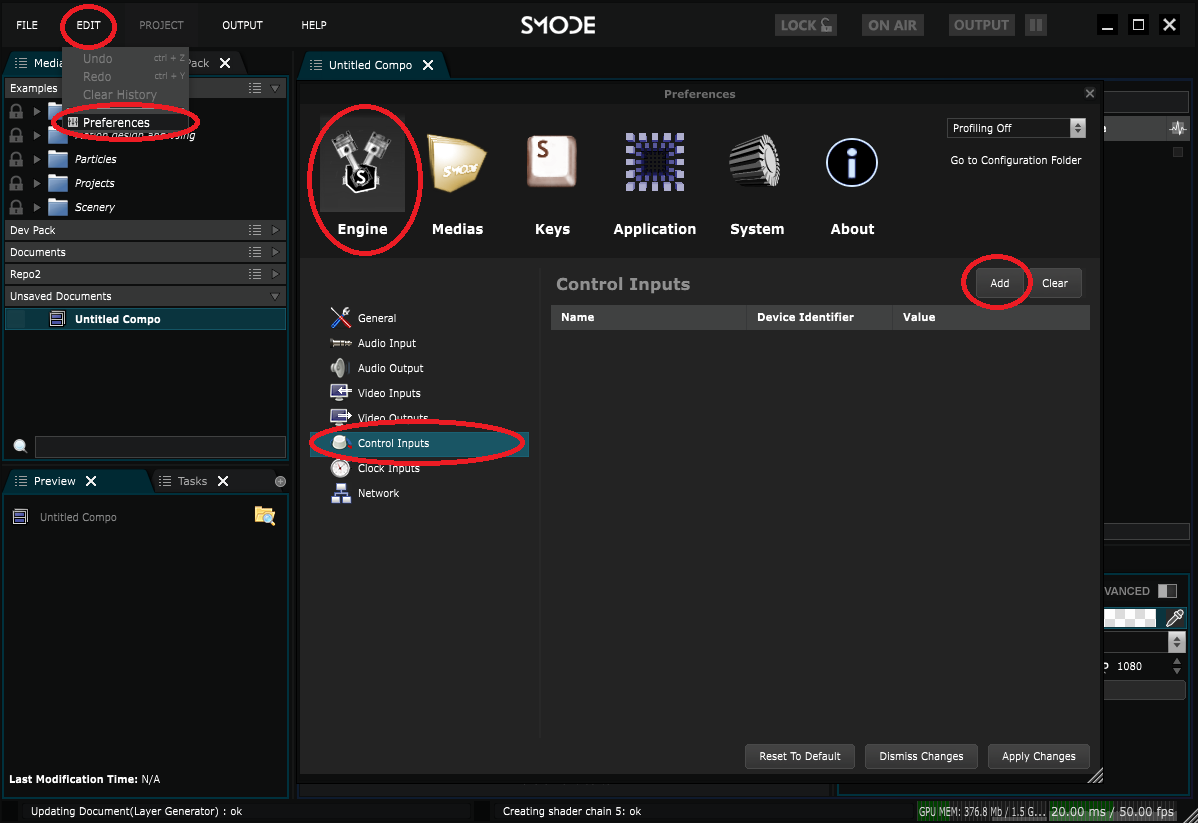
Task: Click the profiling waveform icon
Action: click(1177, 128)
